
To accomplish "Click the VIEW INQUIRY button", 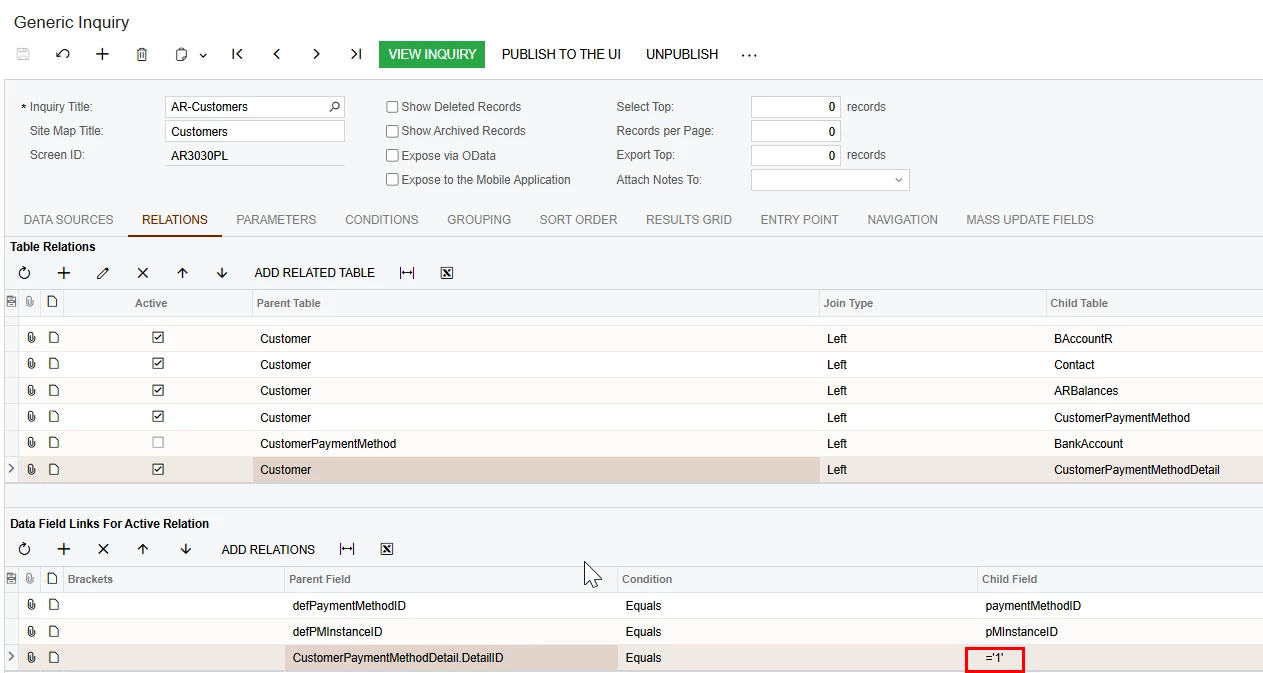I will tap(432, 54).
